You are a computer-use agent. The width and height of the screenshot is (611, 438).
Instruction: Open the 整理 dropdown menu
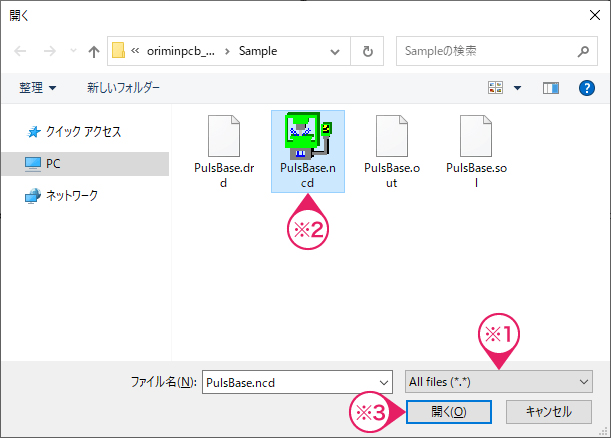[x=38, y=88]
